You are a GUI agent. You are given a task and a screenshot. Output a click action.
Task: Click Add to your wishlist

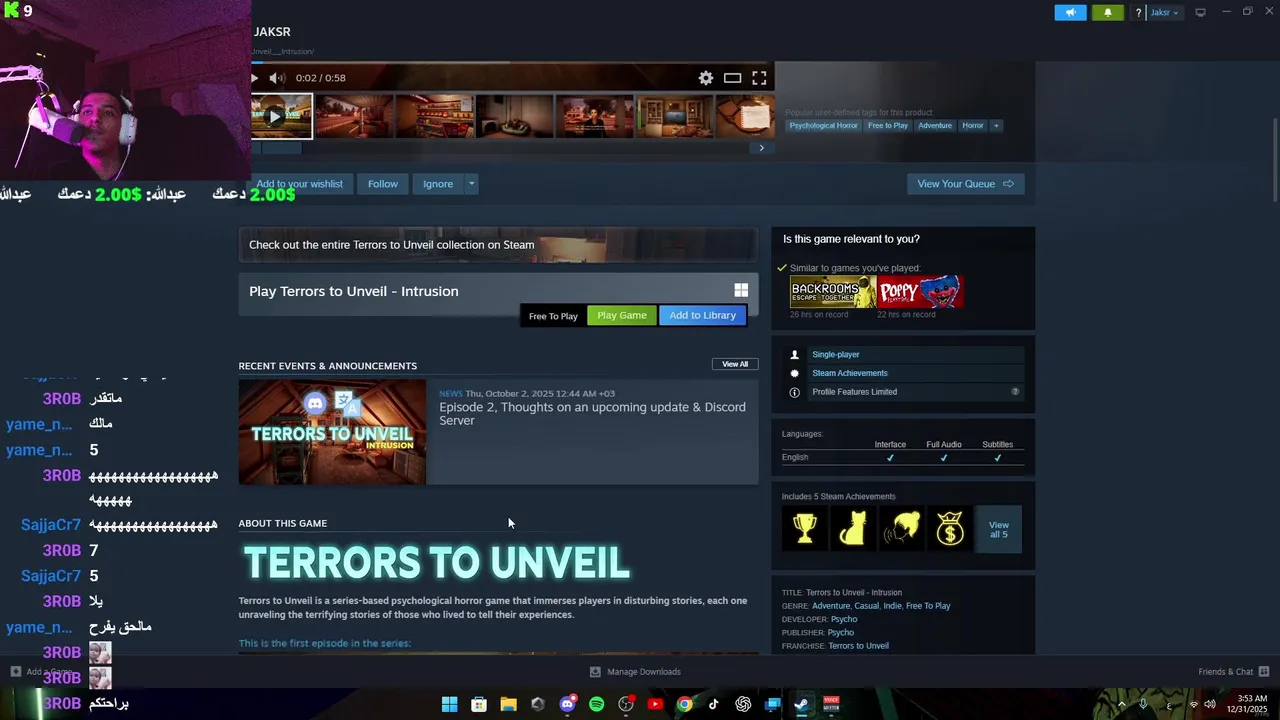pyautogui.click(x=299, y=184)
